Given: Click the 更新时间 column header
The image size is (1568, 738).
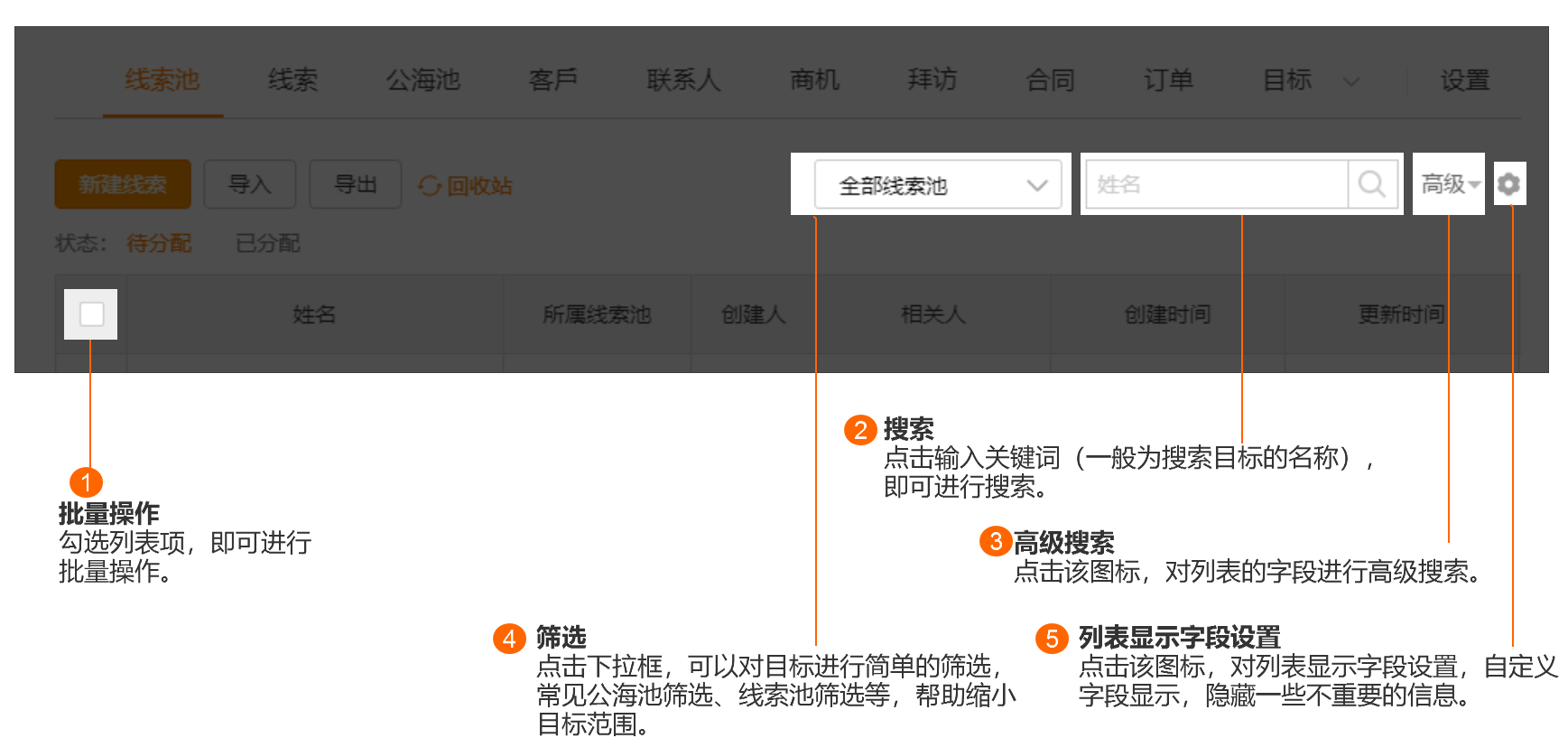Looking at the screenshot, I should [1401, 314].
